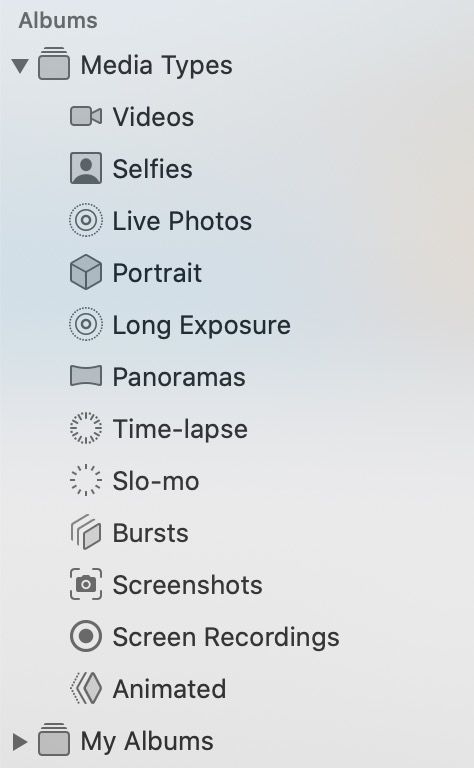Click the Time-lapse dotted circle icon
The image size is (474, 768).
tap(86, 428)
